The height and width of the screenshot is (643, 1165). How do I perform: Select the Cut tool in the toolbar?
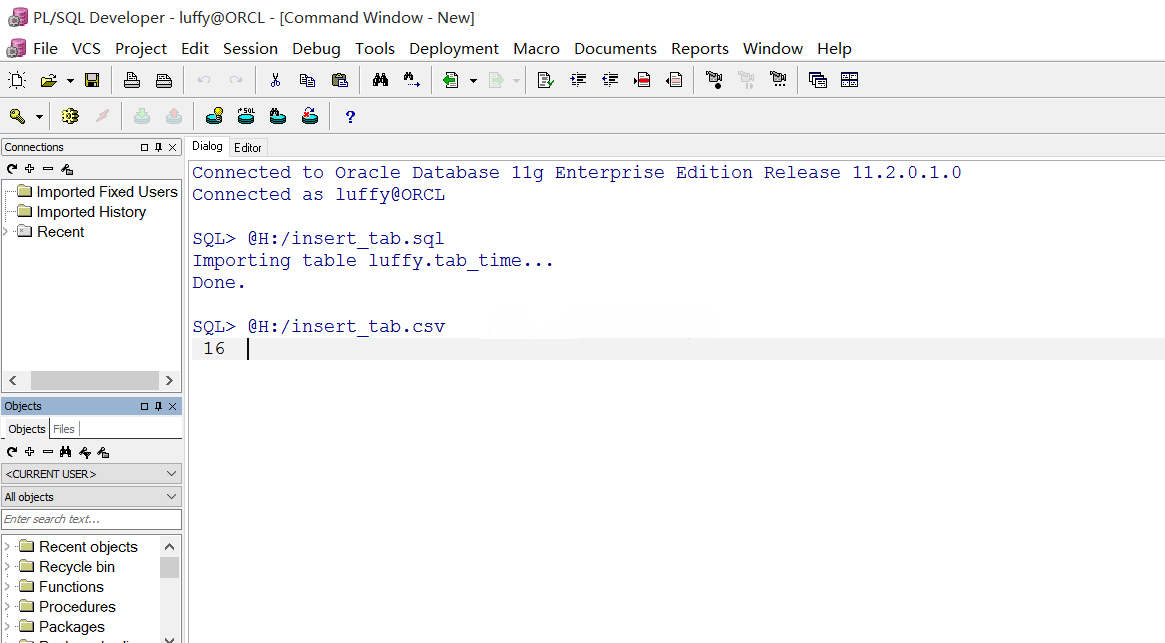[x=276, y=80]
